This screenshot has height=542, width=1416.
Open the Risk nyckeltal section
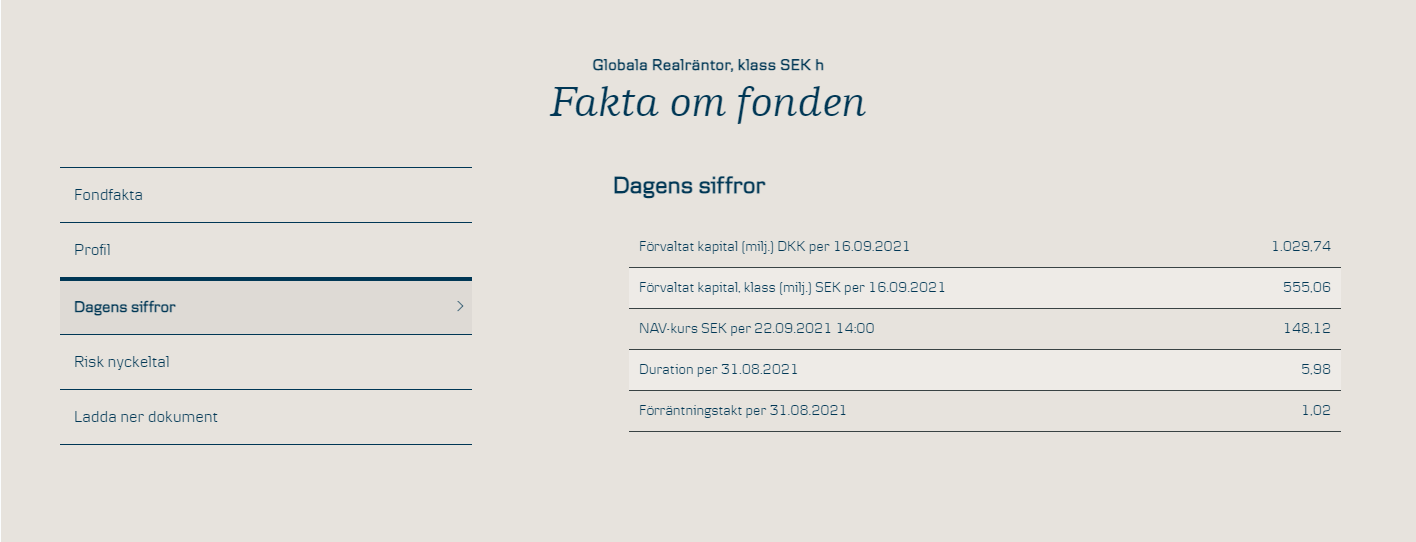point(266,362)
